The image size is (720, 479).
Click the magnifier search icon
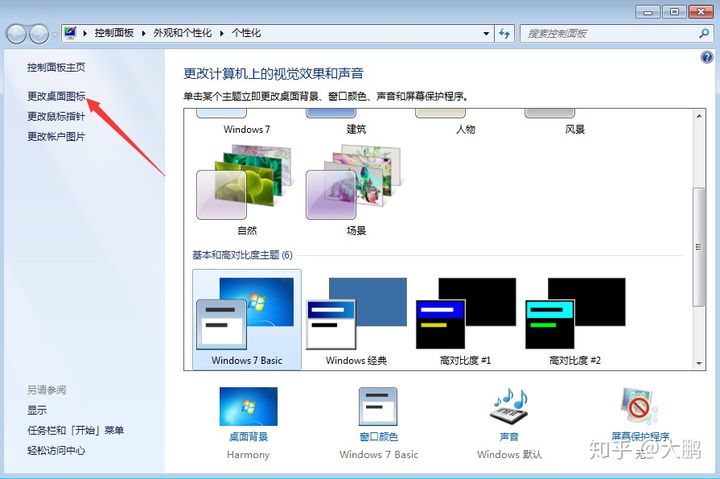pyautogui.click(x=704, y=34)
